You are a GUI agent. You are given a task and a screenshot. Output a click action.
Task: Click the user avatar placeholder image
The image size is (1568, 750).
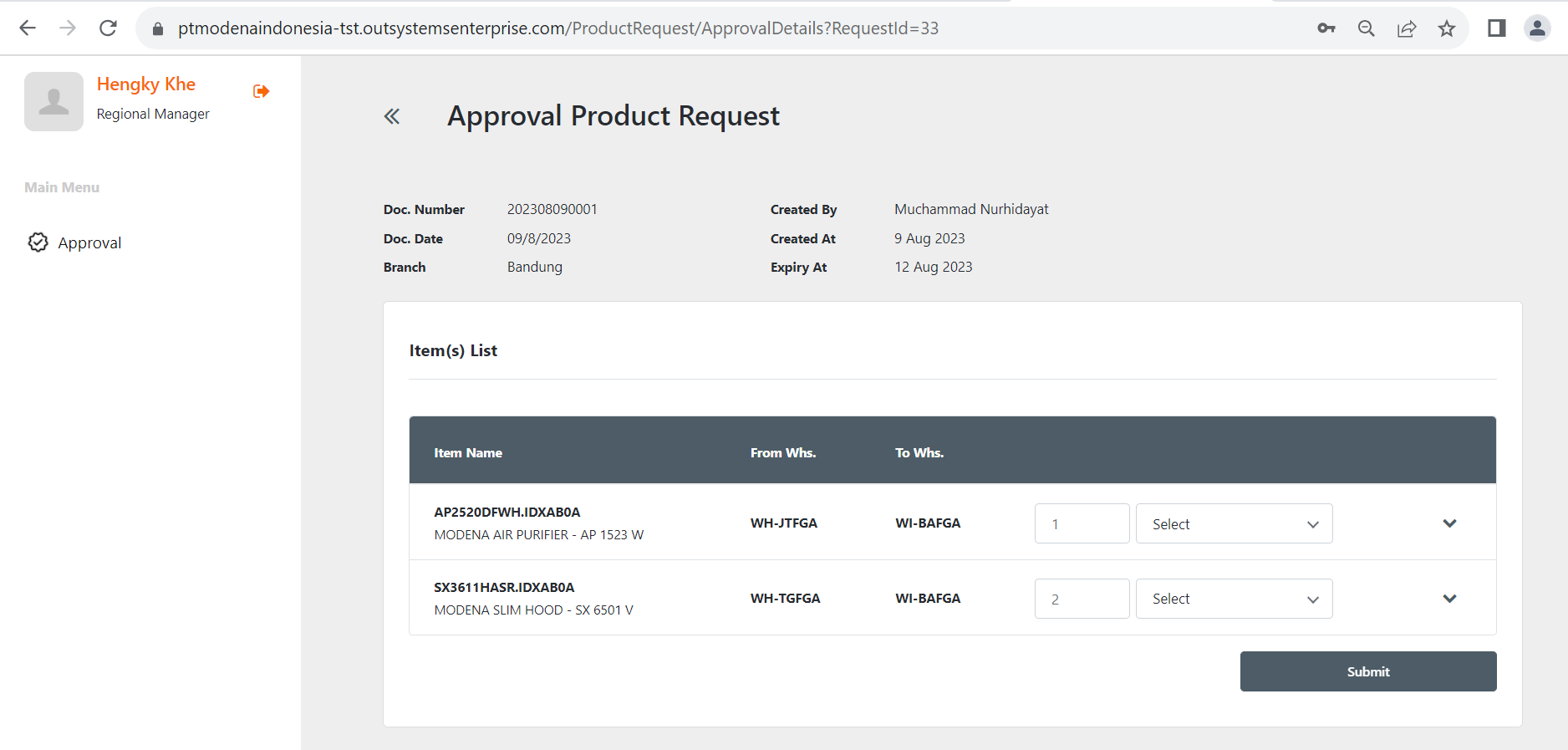(x=53, y=101)
